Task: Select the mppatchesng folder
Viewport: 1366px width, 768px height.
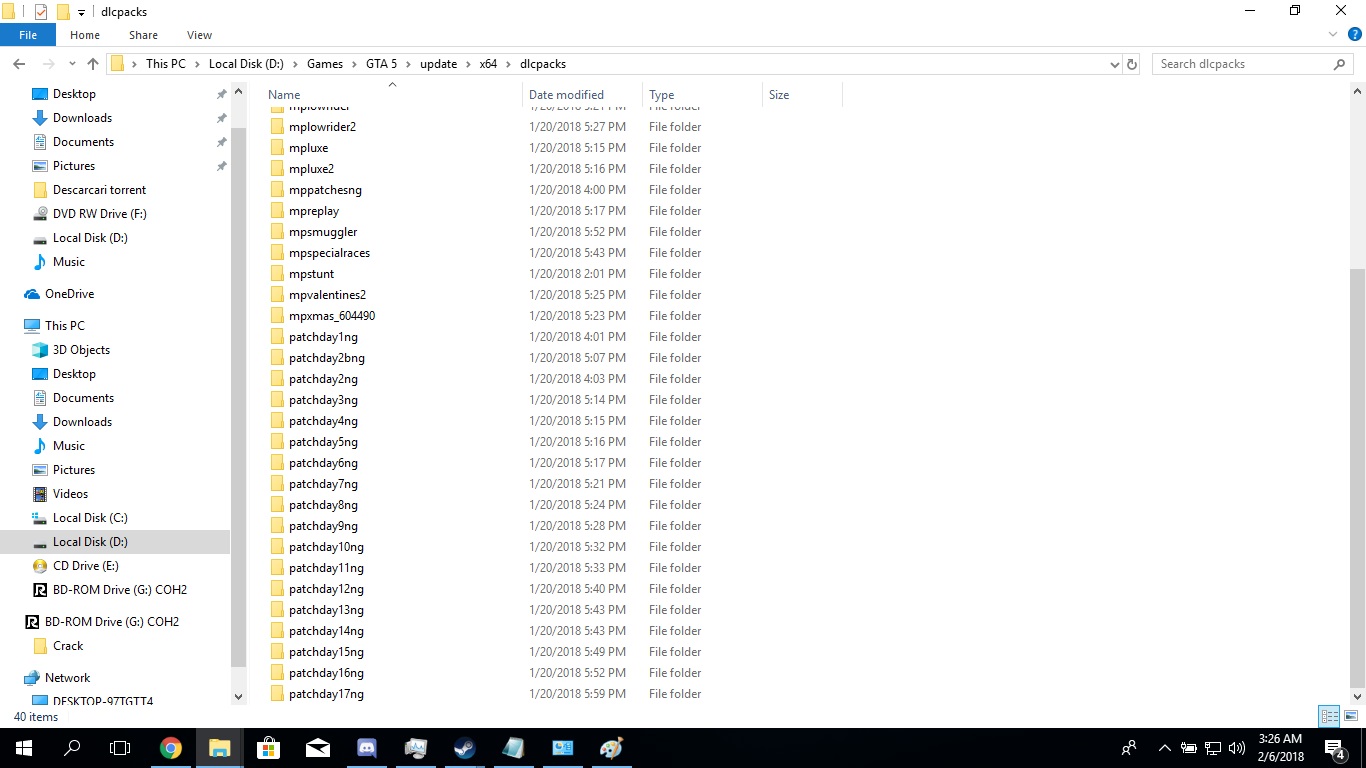Action: (x=325, y=190)
